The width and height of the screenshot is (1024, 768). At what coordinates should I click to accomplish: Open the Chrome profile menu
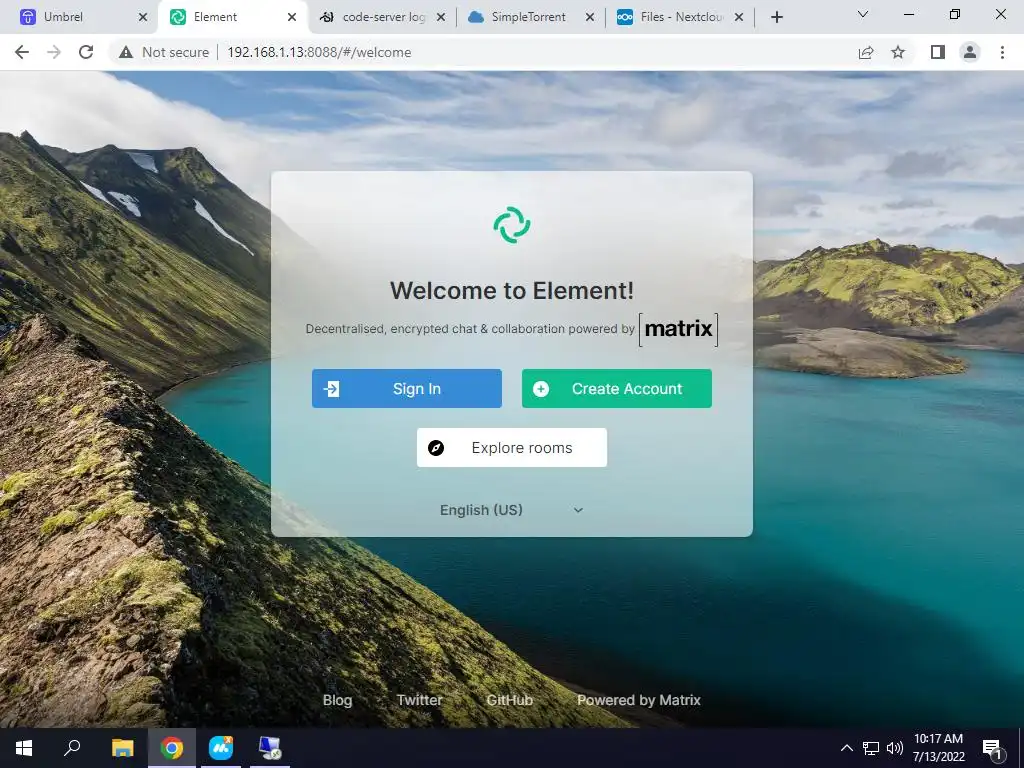970,52
